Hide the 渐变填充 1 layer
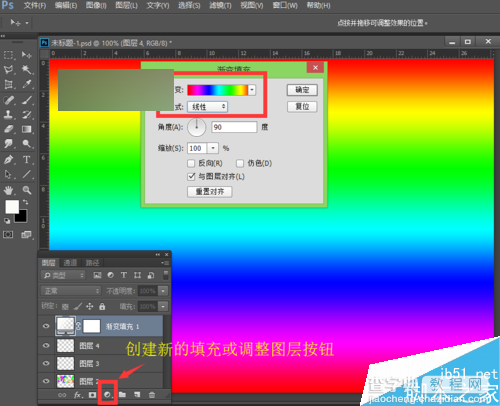The image size is (500, 406). (x=46, y=326)
